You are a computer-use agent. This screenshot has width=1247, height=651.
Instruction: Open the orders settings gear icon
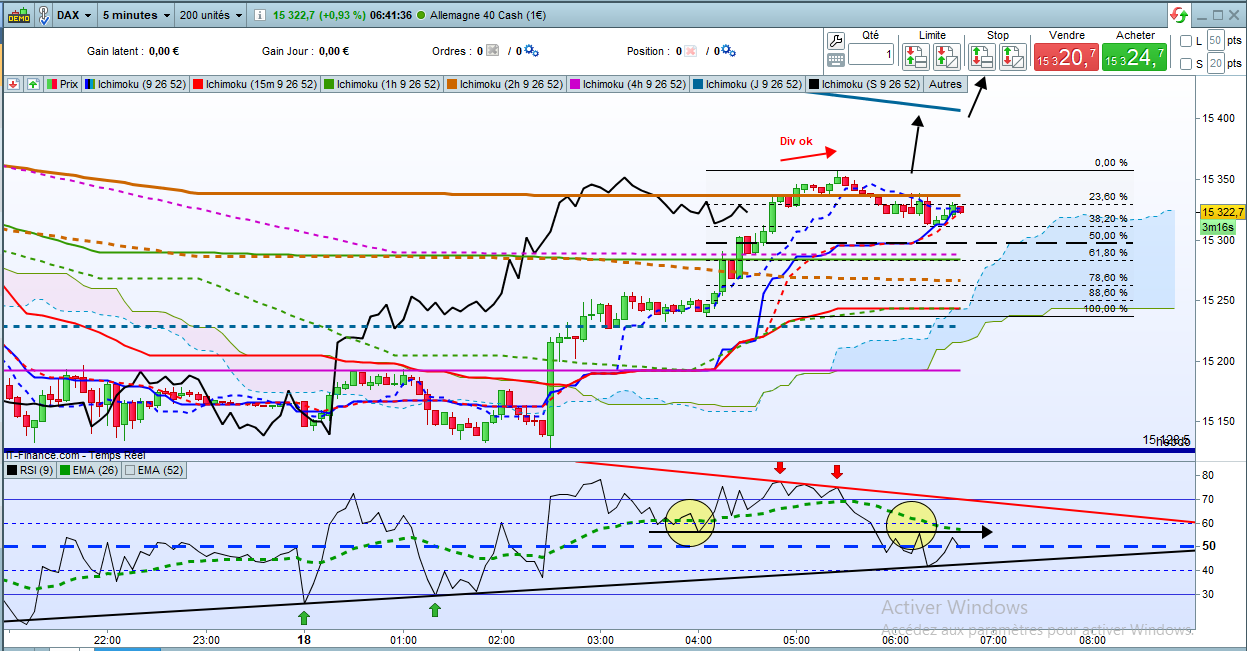531,51
